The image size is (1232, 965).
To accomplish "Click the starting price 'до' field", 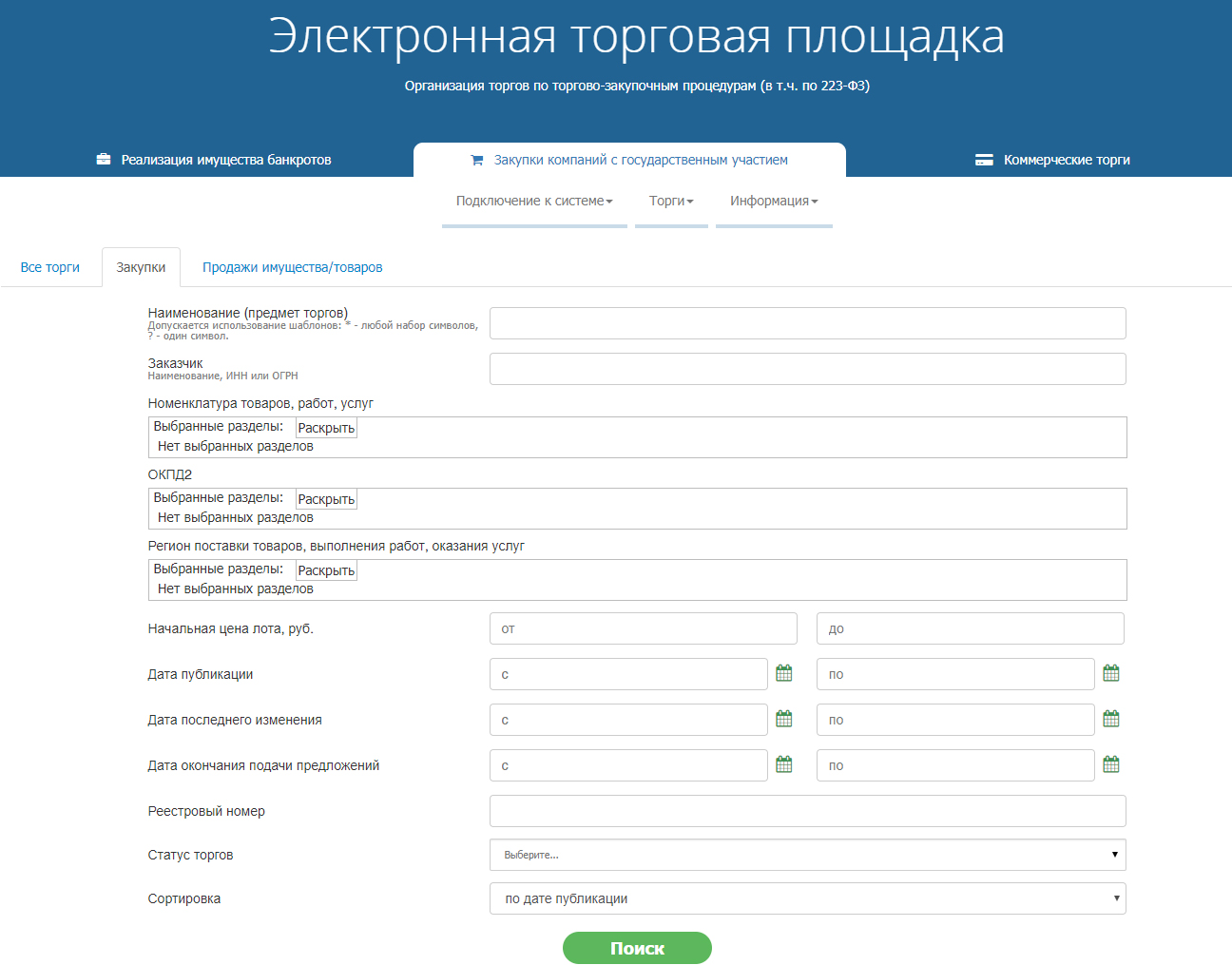I will pyautogui.click(x=971, y=628).
